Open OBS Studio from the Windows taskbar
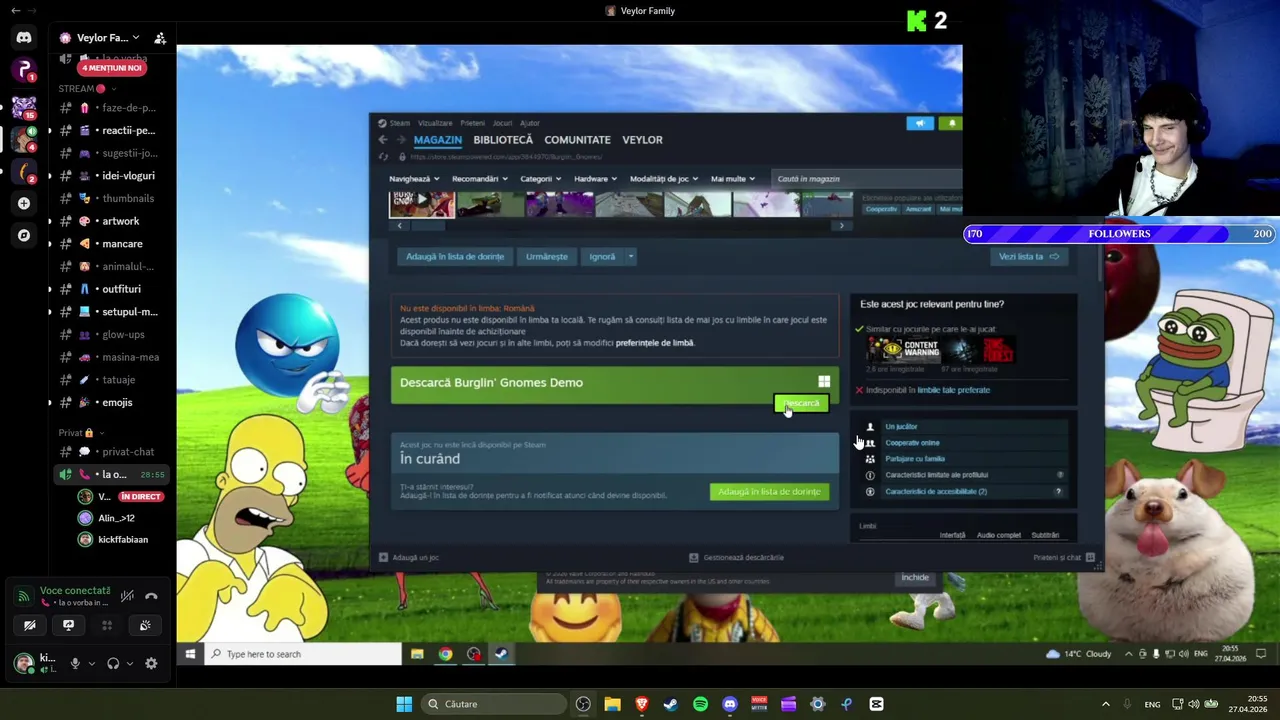Viewport: 1280px width, 720px height. click(x=583, y=704)
